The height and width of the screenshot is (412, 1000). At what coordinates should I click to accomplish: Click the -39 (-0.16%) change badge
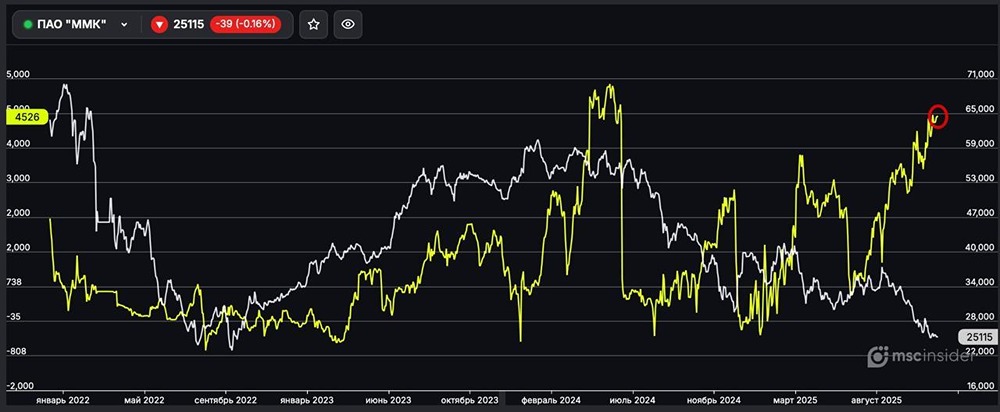pos(246,24)
